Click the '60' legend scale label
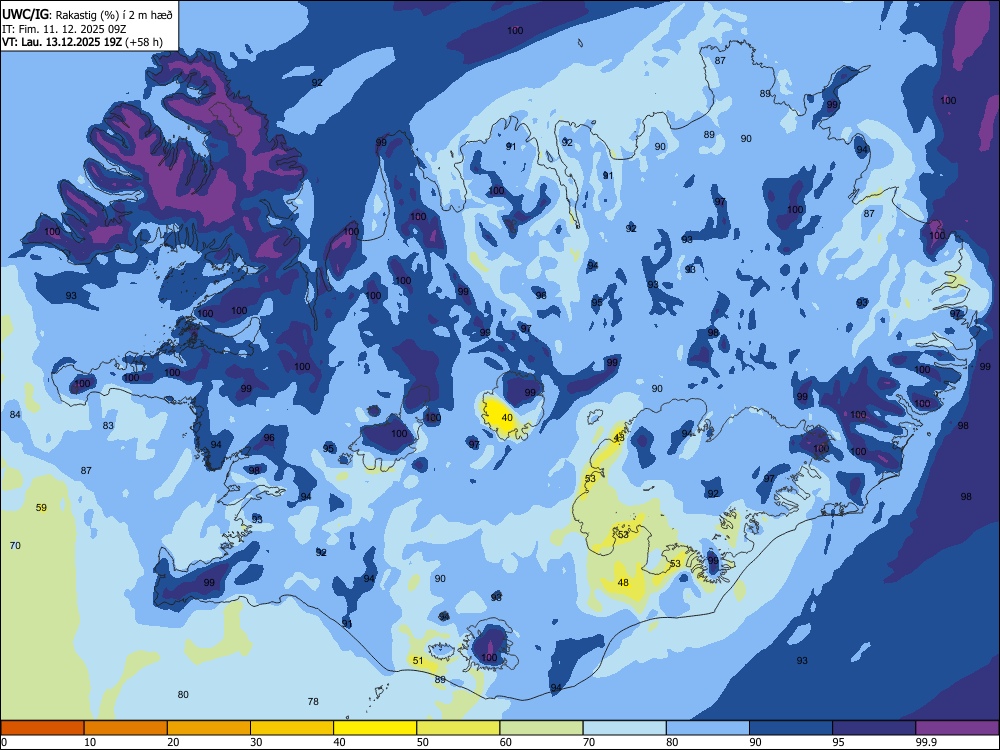 (506, 742)
